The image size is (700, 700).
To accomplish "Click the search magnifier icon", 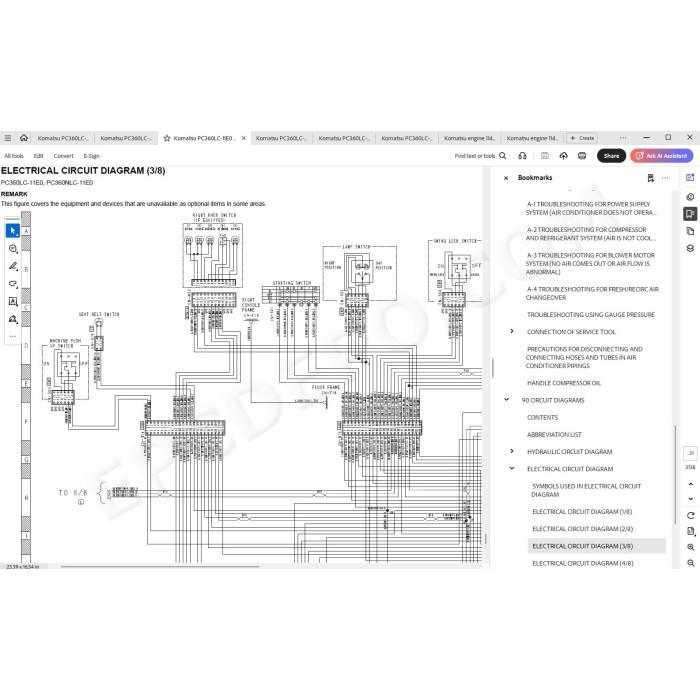I will coord(503,156).
